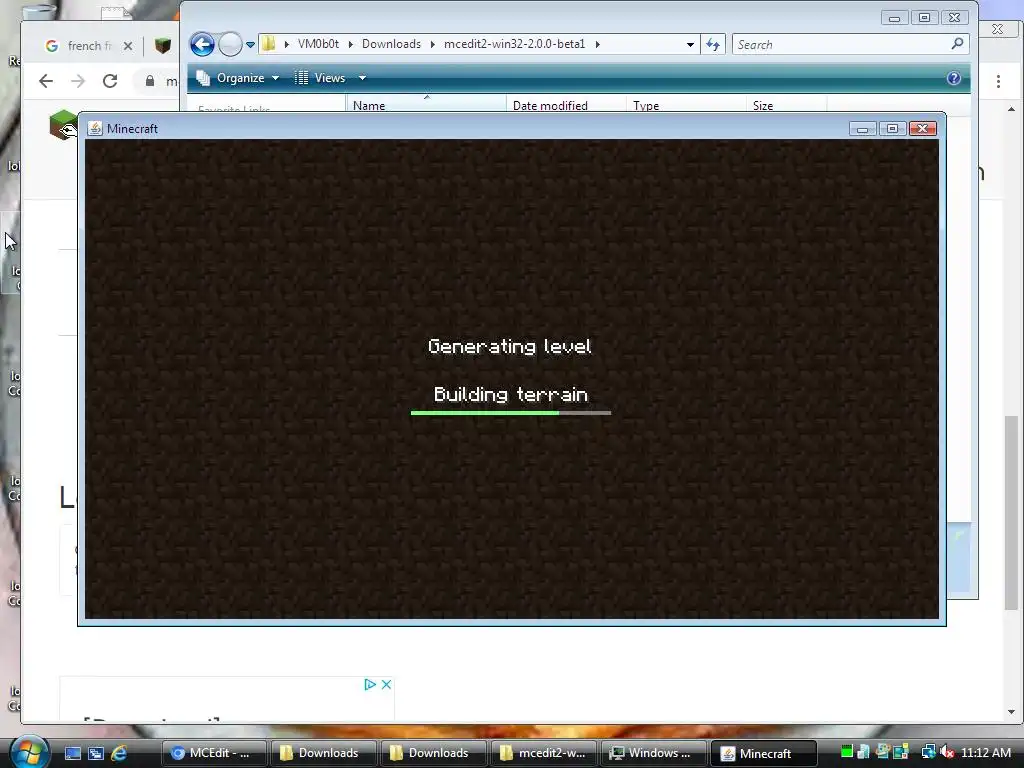Expand arrow after mcedit2-win32-2.0.0-beta1 breadcrumb
This screenshot has height=768, width=1024.
click(x=597, y=44)
